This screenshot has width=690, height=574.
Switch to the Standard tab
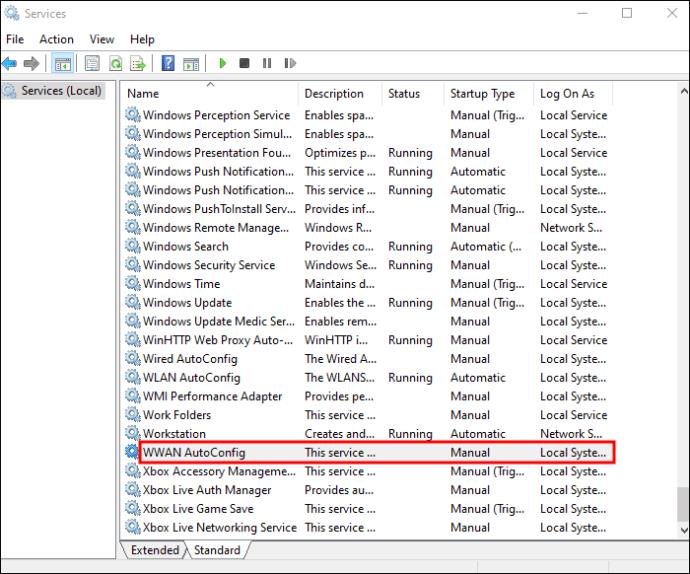(x=217, y=550)
